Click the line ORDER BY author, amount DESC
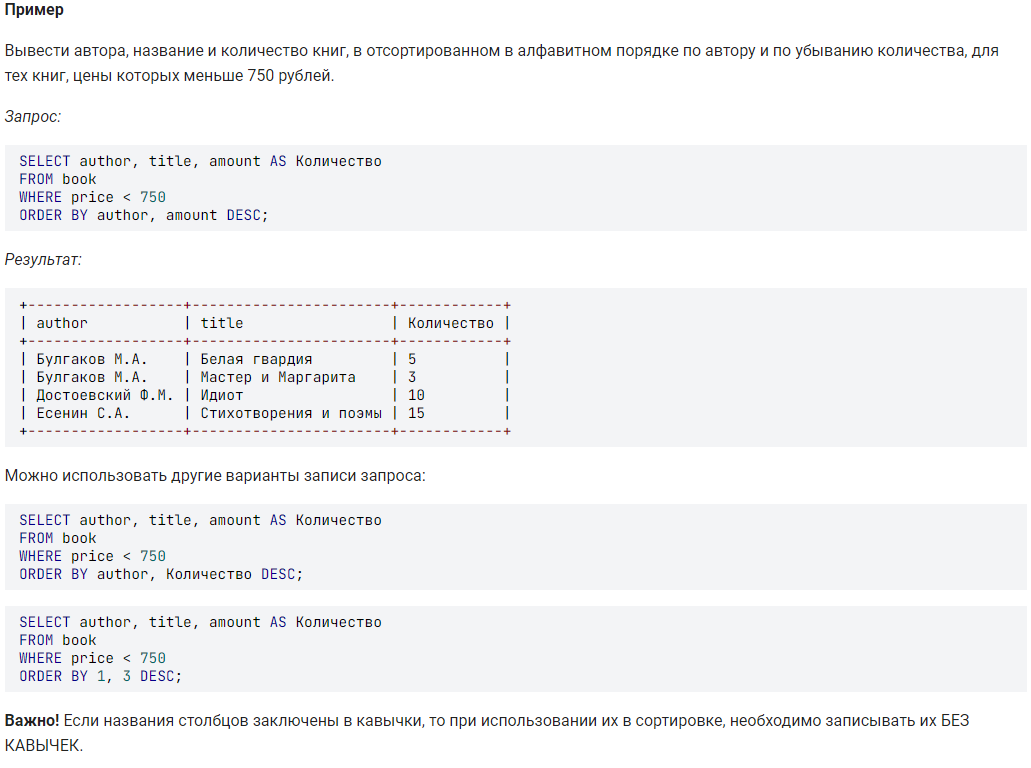This screenshot has width=1031, height=768. (144, 216)
